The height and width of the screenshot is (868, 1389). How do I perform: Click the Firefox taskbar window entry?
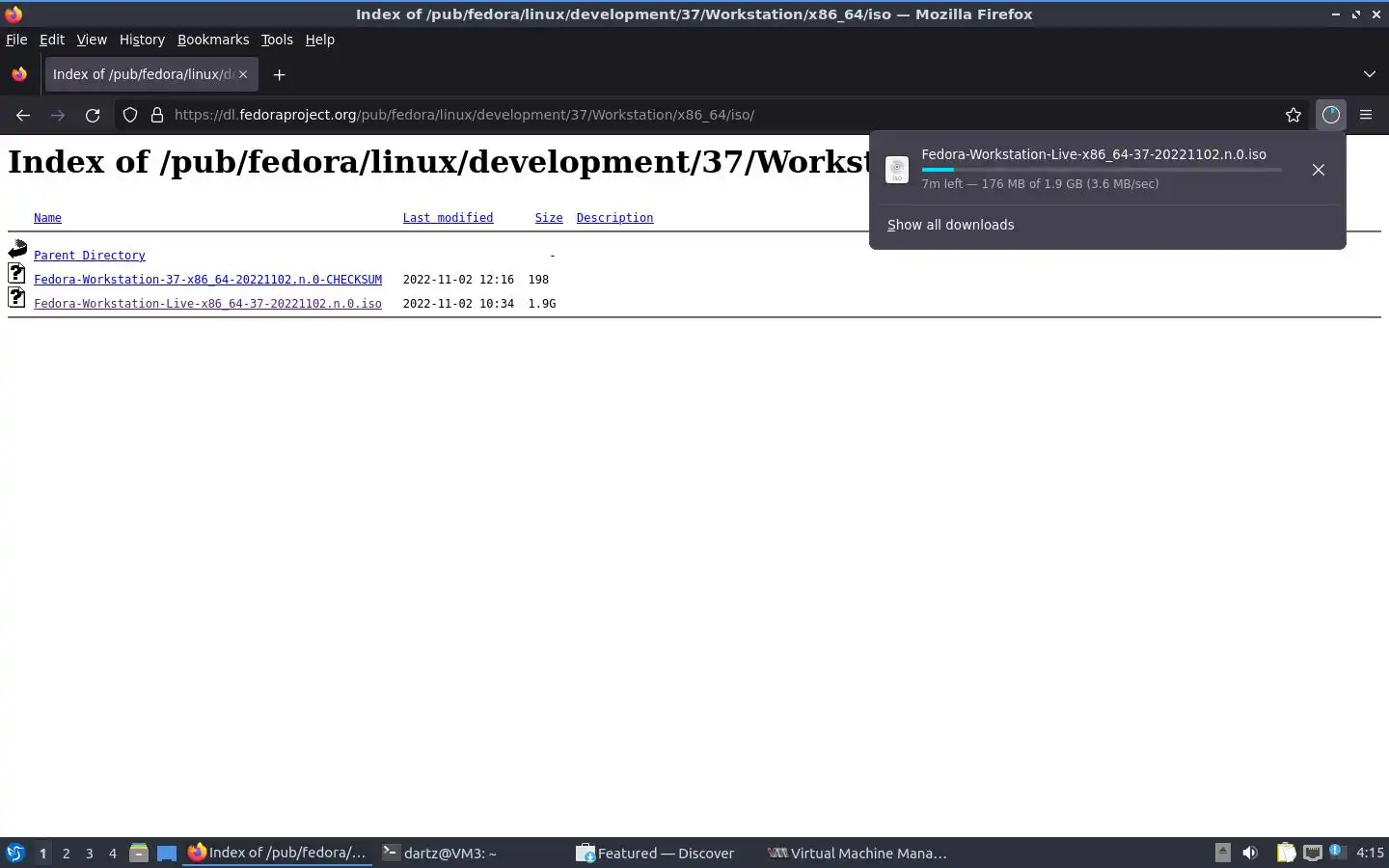click(278, 853)
